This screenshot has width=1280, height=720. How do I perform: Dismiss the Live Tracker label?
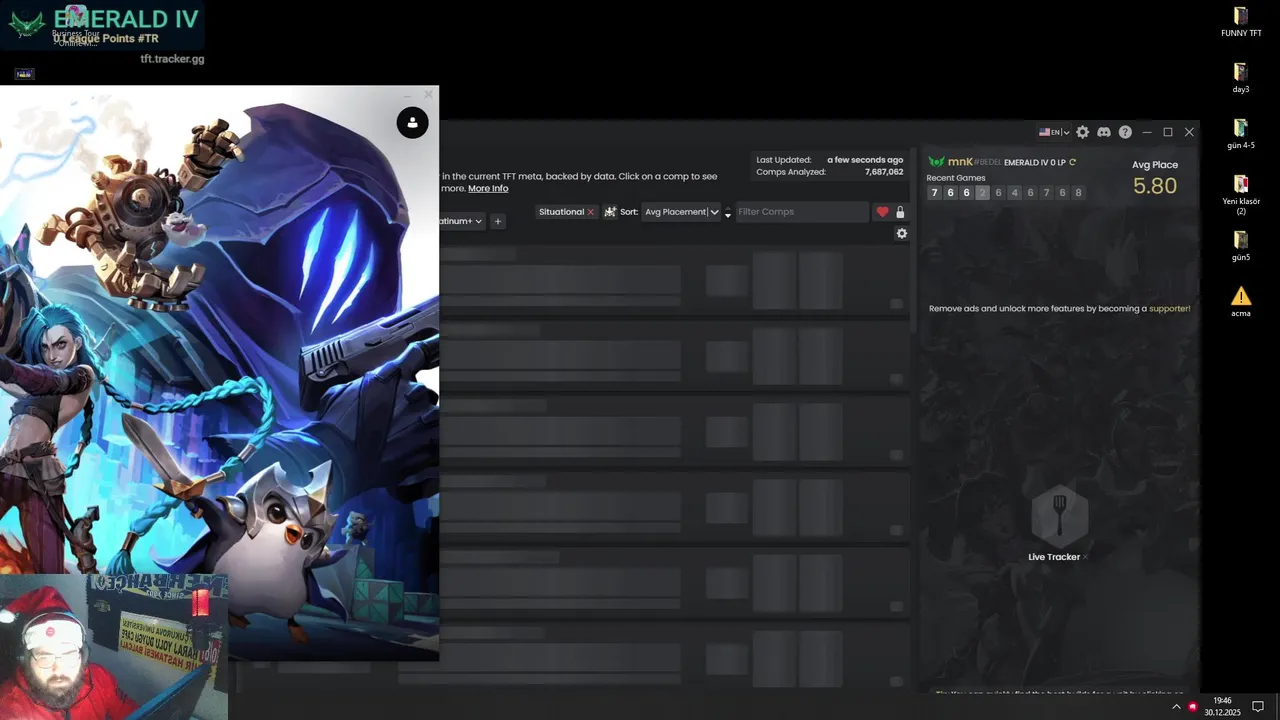[x=1085, y=557]
